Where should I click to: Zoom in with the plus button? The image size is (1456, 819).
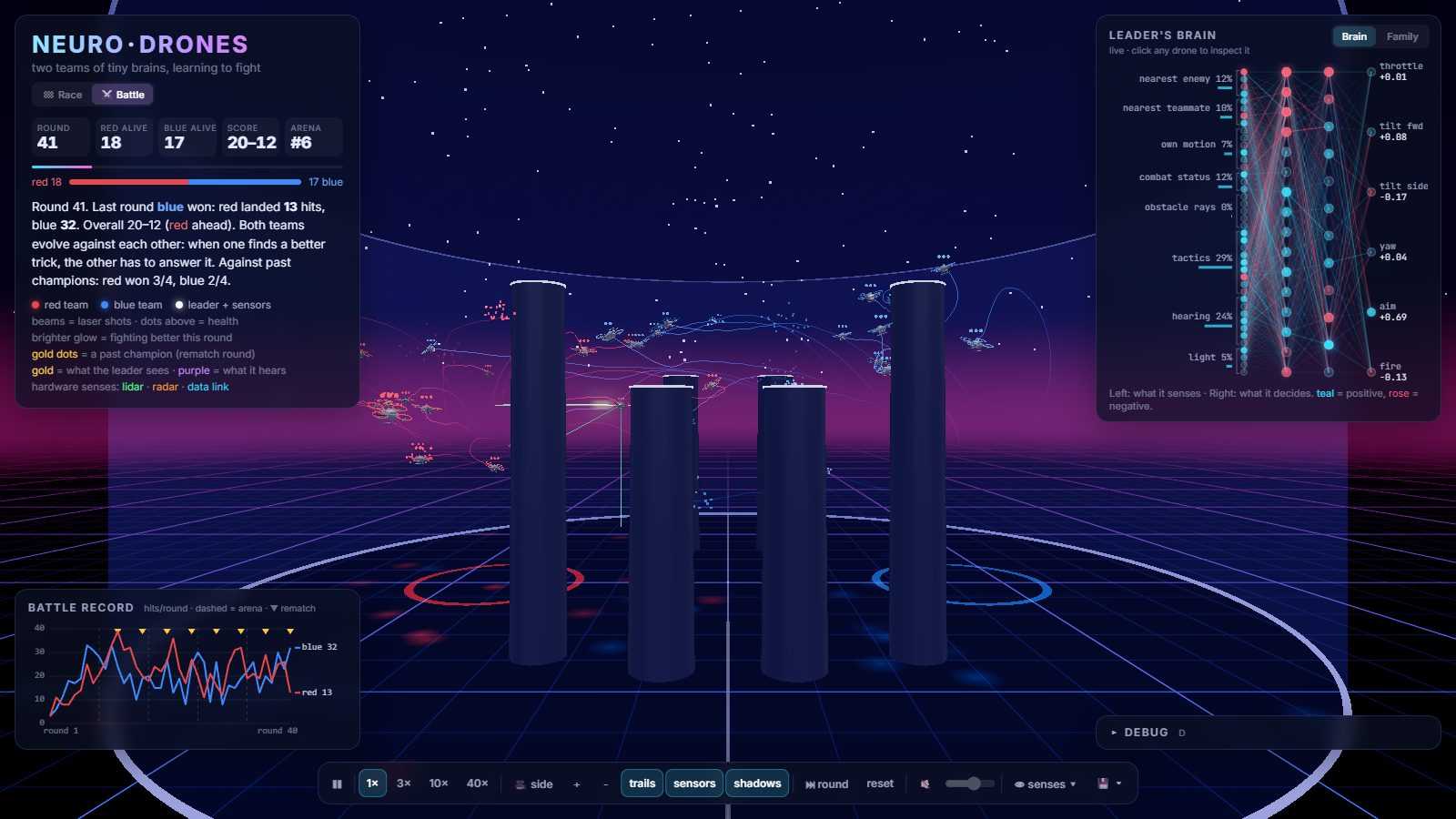click(x=576, y=784)
